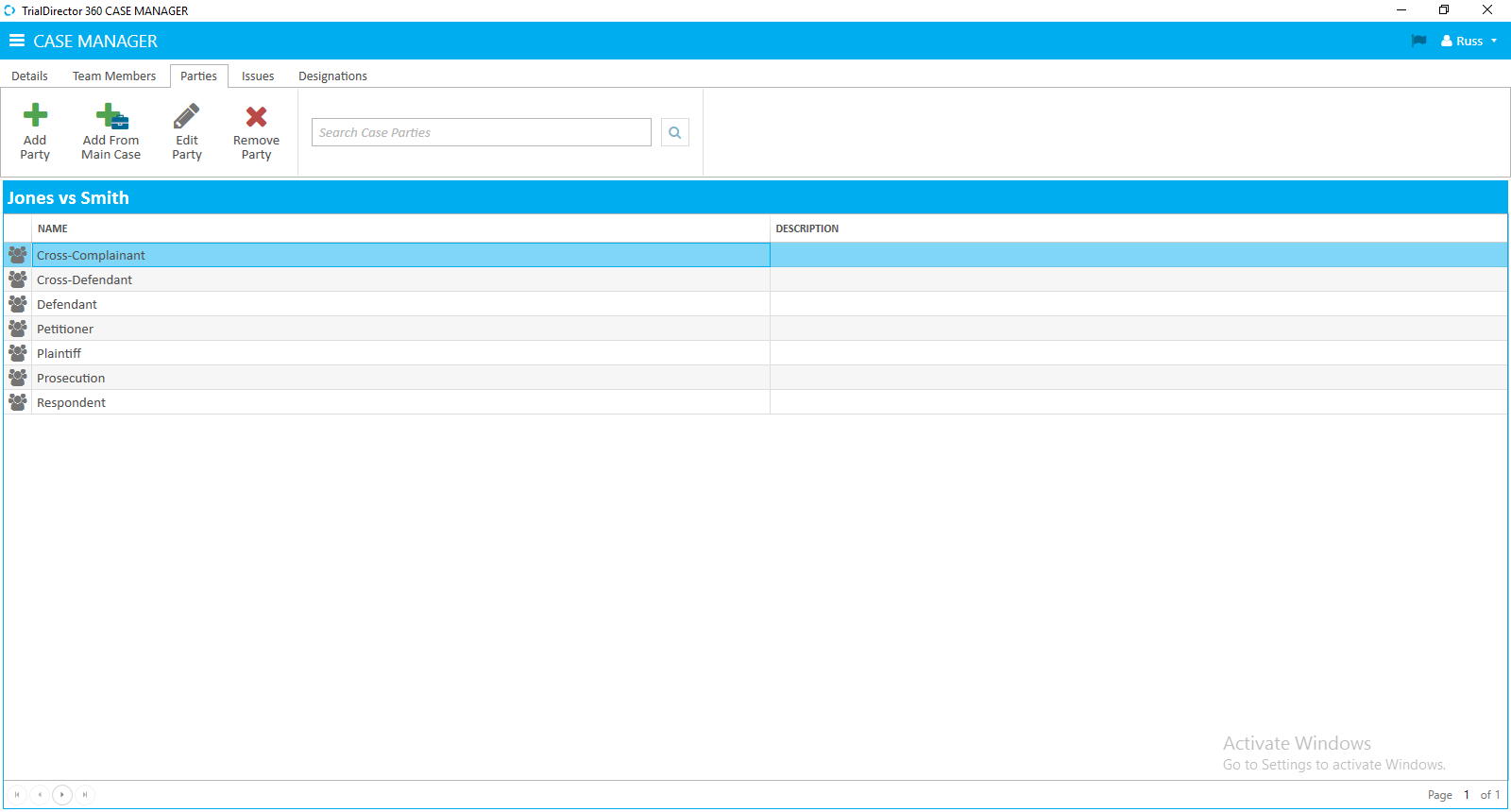Click the group icon beside Plaintiff
Image resolution: width=1511 pixels, height=812 pixels.
tap(17, 353)
